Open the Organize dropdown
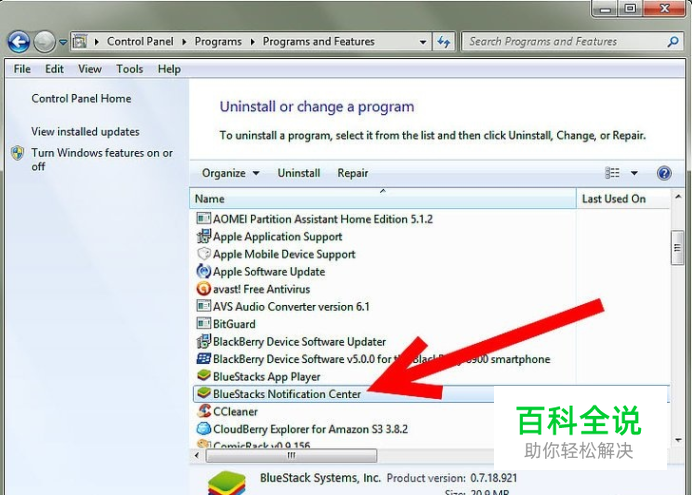Screen dimensions: 692x495 click(230, 173)
